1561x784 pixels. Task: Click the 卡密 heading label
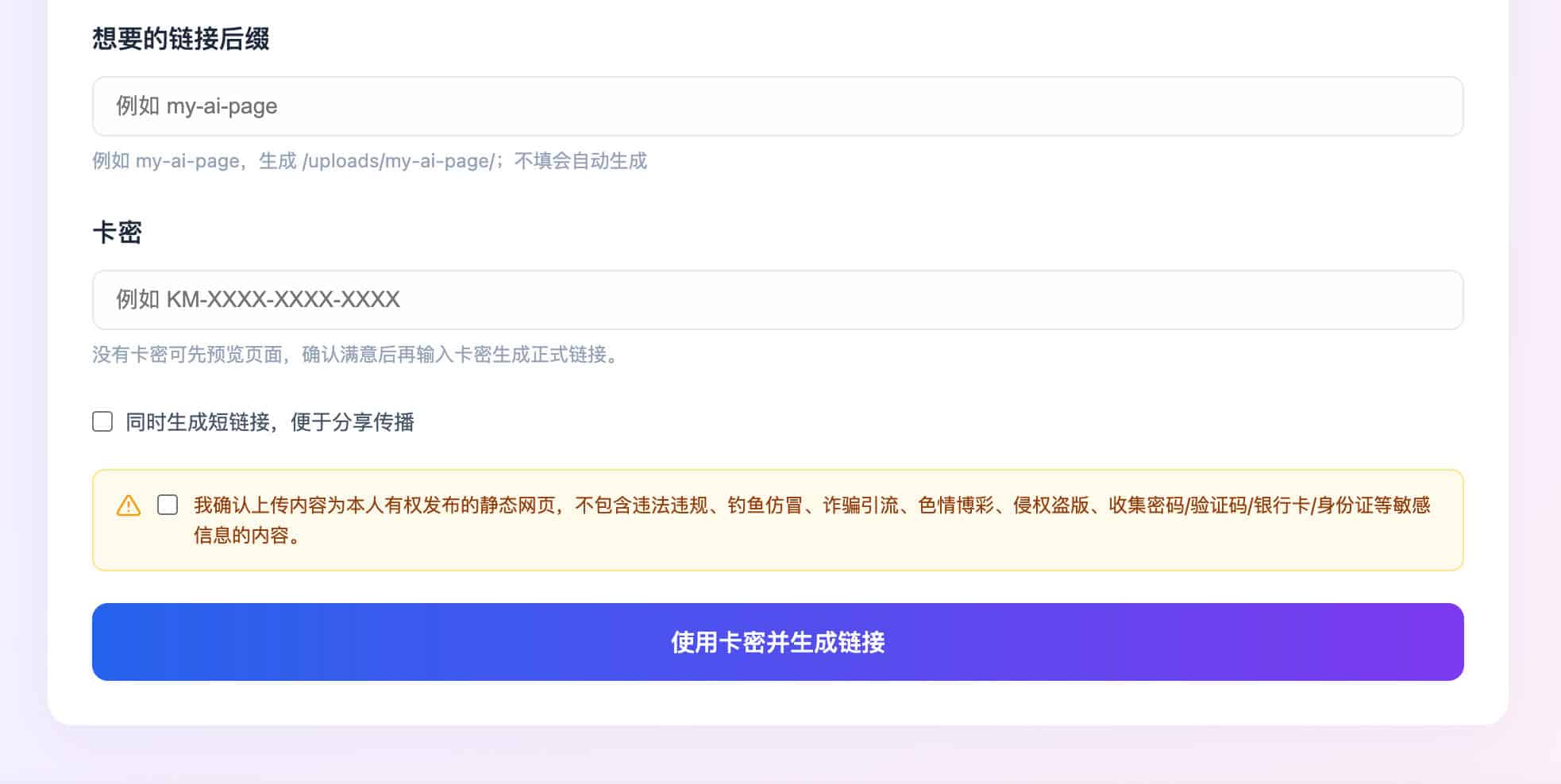[x=117, y=233]
